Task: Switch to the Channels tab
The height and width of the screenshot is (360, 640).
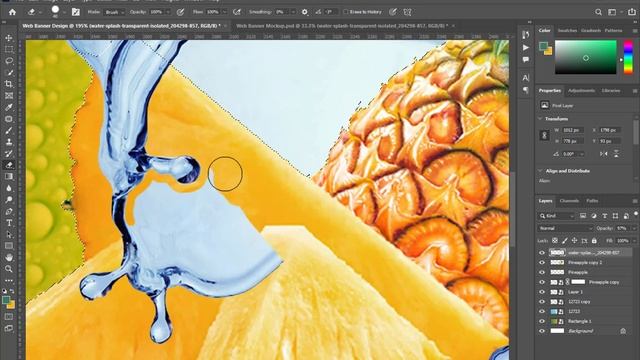Action: (x=569, y=201)
